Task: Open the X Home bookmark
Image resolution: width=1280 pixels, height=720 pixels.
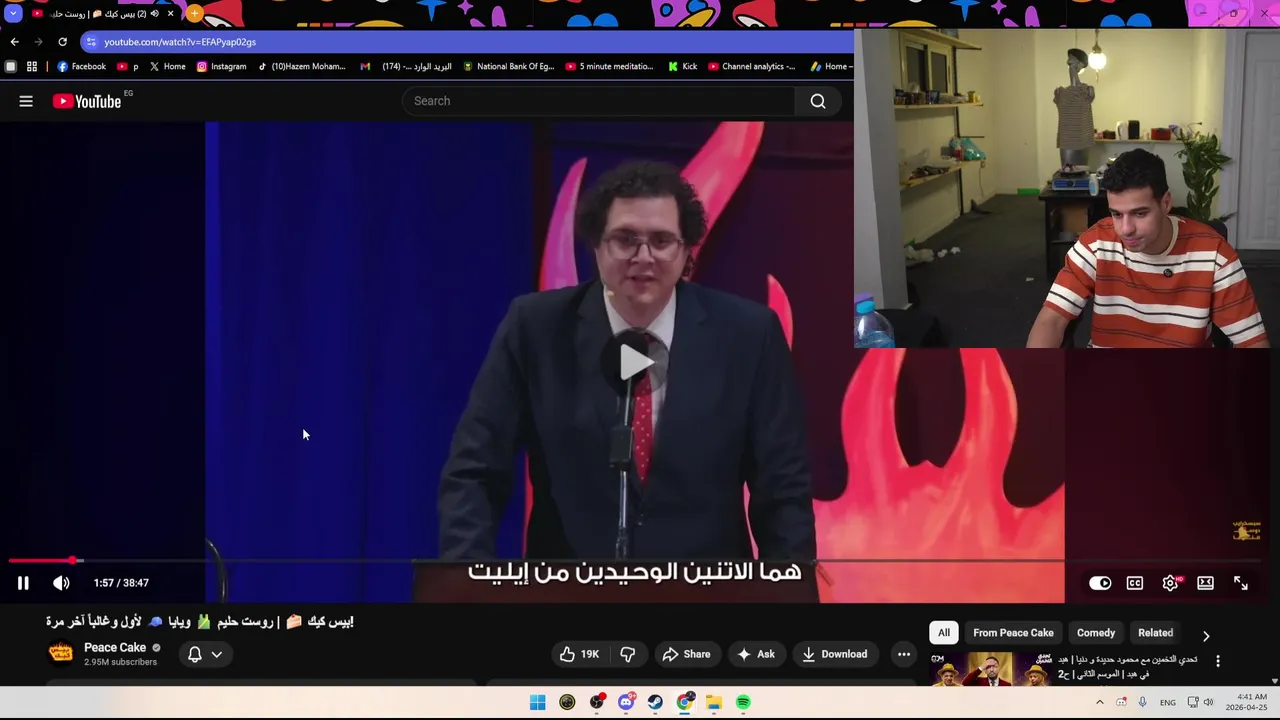Action: (x=168, y=67)
